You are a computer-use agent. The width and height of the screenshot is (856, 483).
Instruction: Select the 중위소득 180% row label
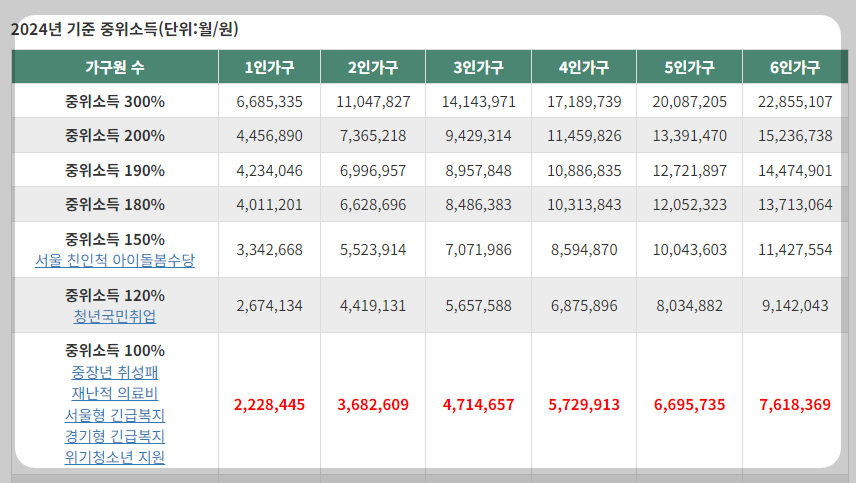pos(115,204)
